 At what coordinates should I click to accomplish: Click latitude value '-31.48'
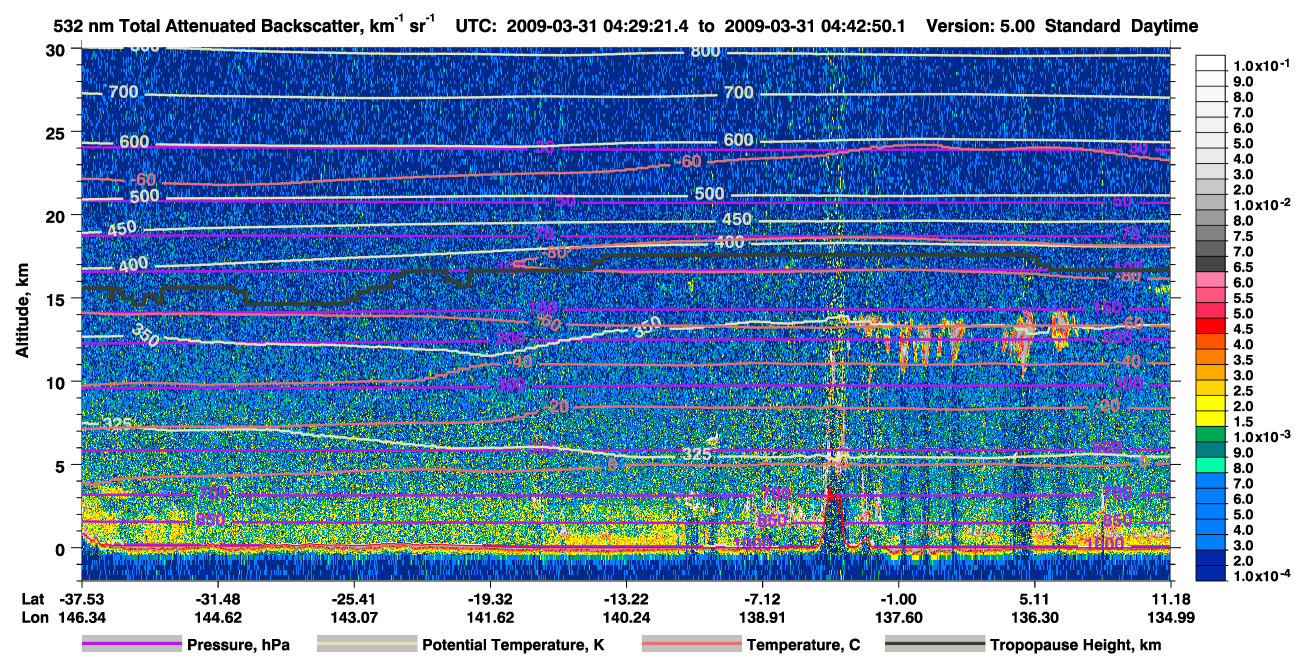coord(217,599)
